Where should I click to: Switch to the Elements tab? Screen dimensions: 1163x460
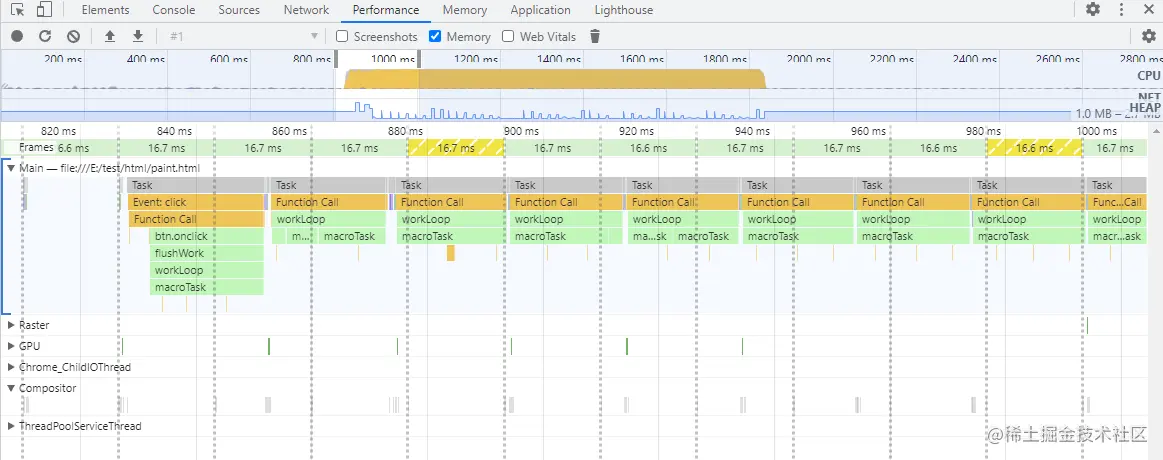[105, 10]
